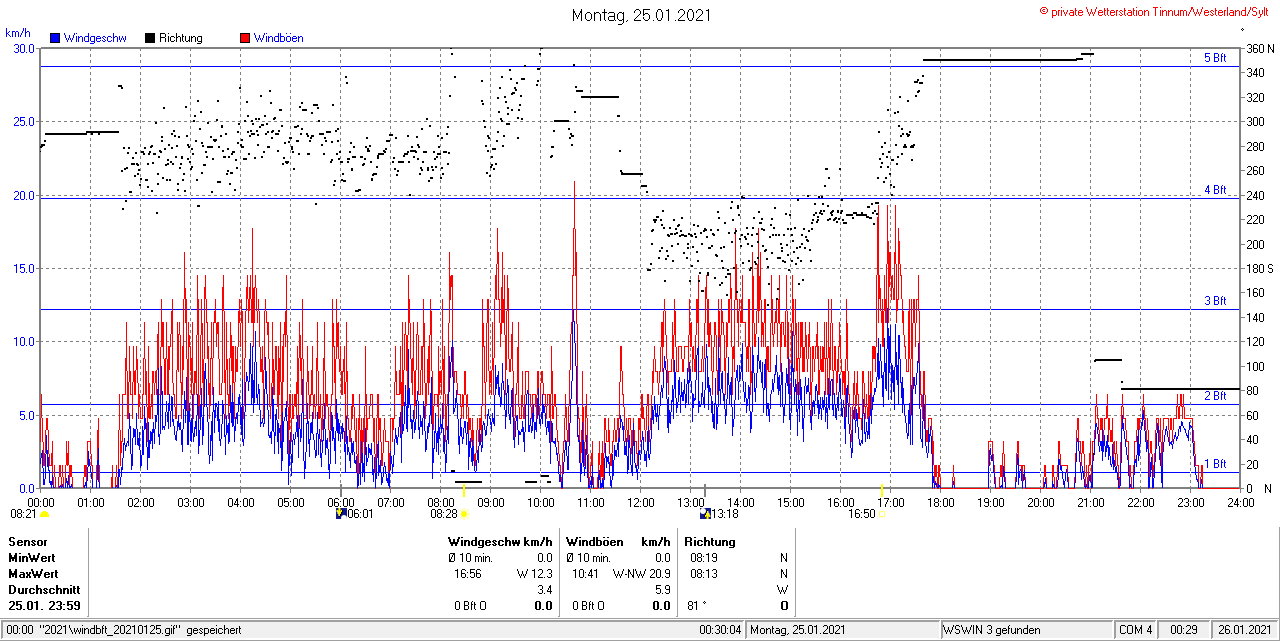Click the saved file message in status bar
This screenshot has width=1280, height=641.
[125, 631]
